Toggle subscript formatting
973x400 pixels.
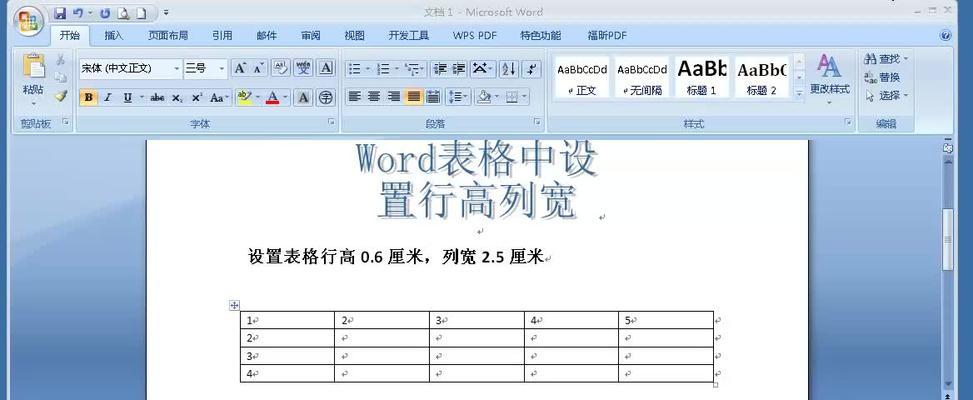click(177, 97)
